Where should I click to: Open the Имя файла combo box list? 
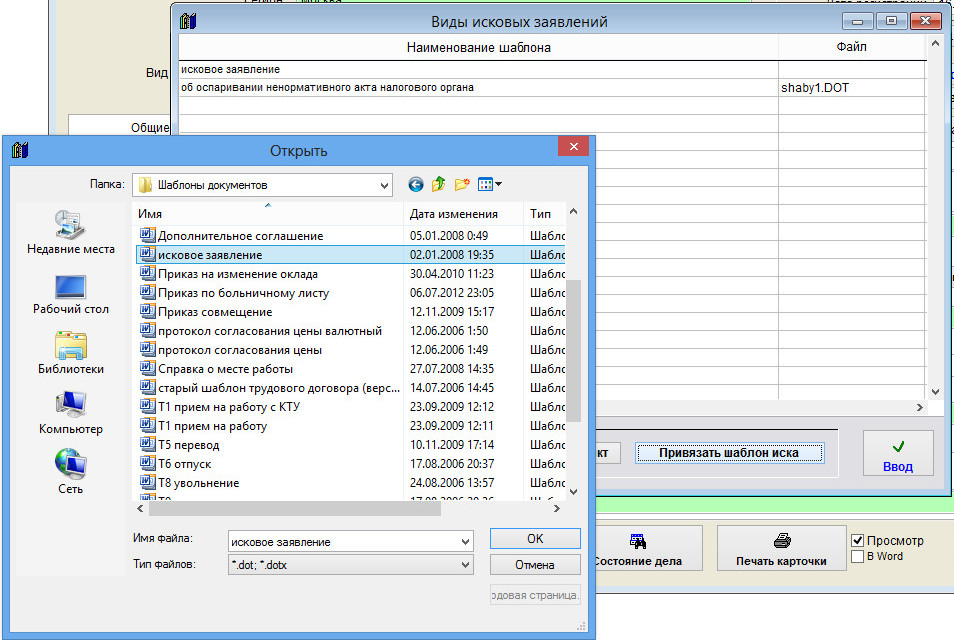click(464, 542)
